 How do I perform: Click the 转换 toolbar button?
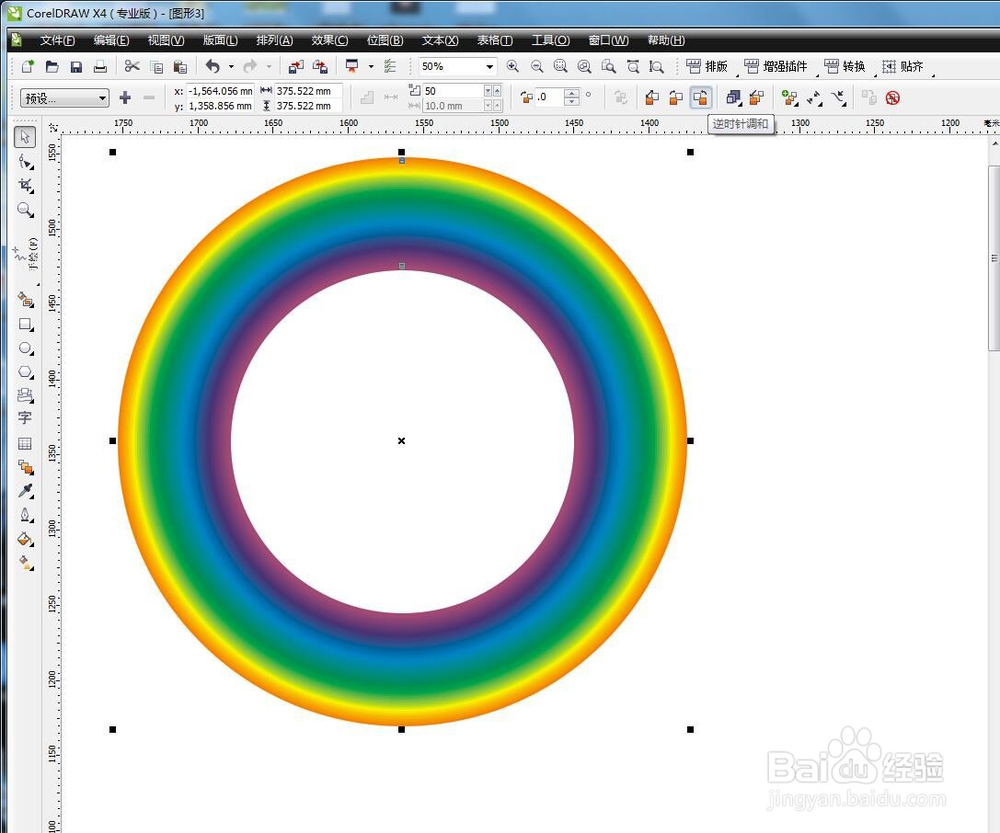(x=845, y=66)
